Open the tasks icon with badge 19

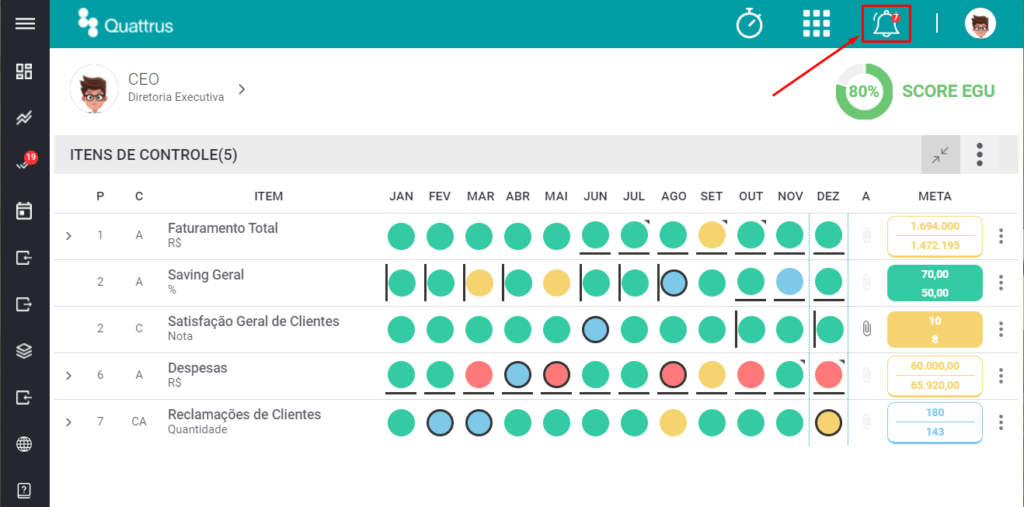[x=26, y=162]
